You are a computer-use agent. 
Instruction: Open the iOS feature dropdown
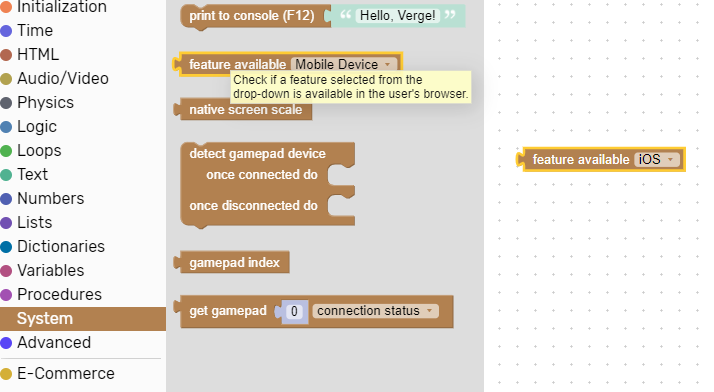coord(657,159)
